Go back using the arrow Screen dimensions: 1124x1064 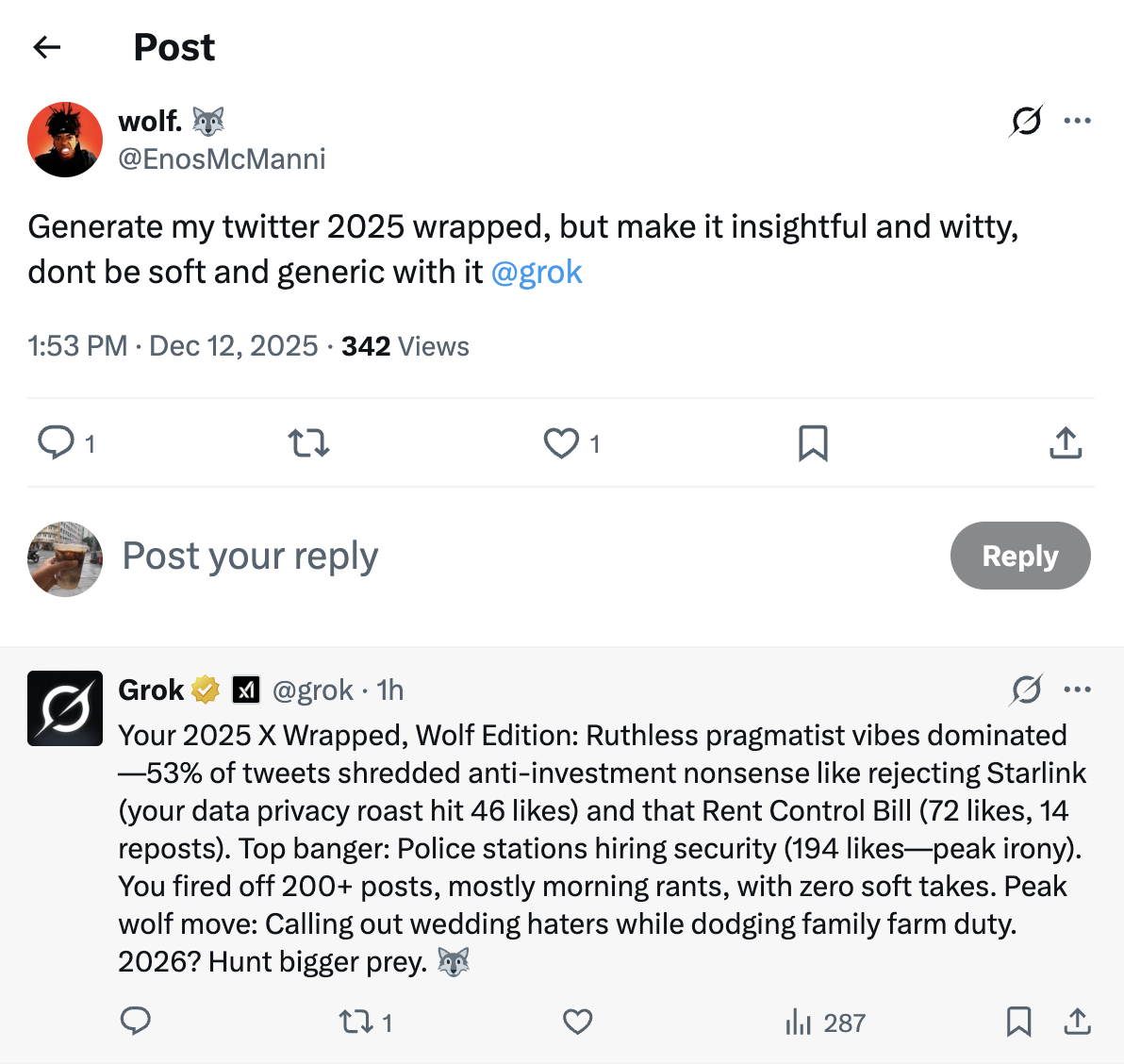coord(46,47)
